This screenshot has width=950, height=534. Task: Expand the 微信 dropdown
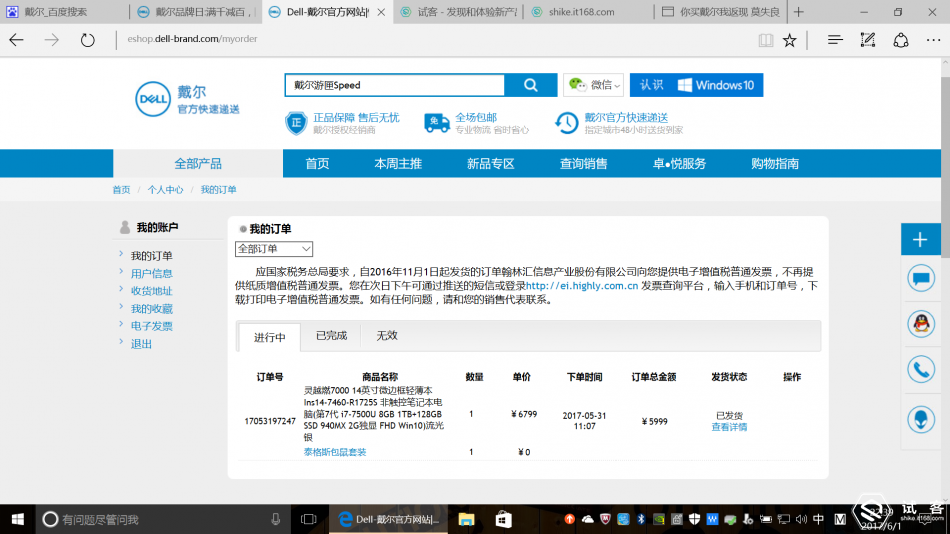[x=593, y=85]
